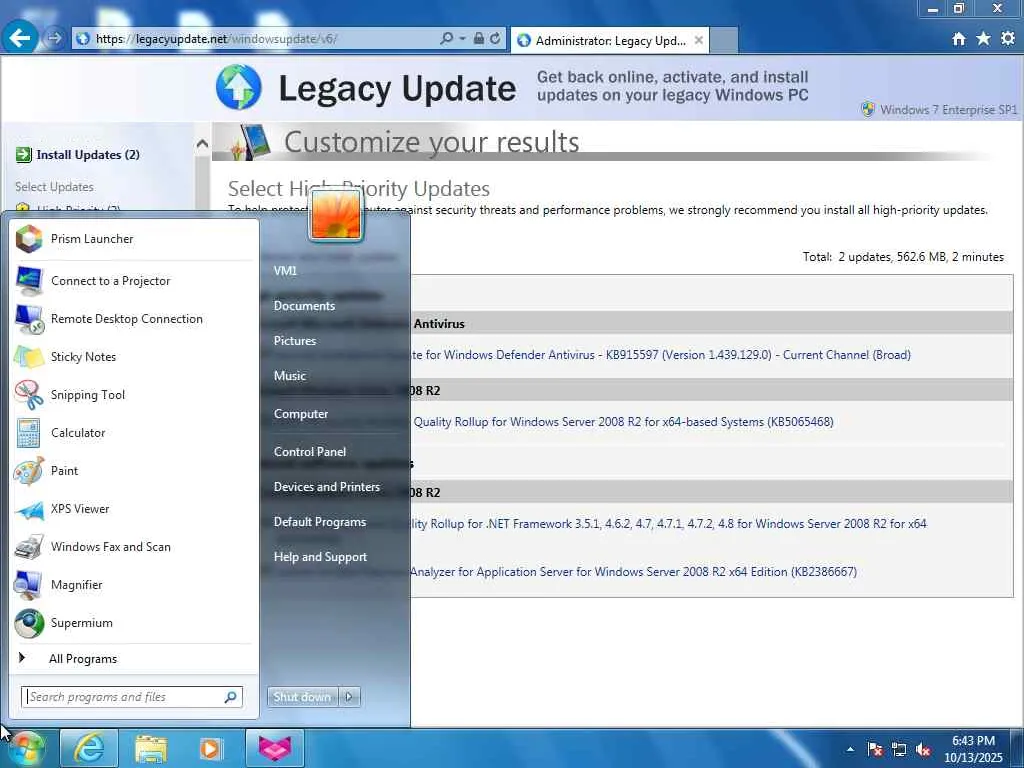Click the network tray icon
The height and width of the screenshot is (768, 1024).
[x=899, y=749]
